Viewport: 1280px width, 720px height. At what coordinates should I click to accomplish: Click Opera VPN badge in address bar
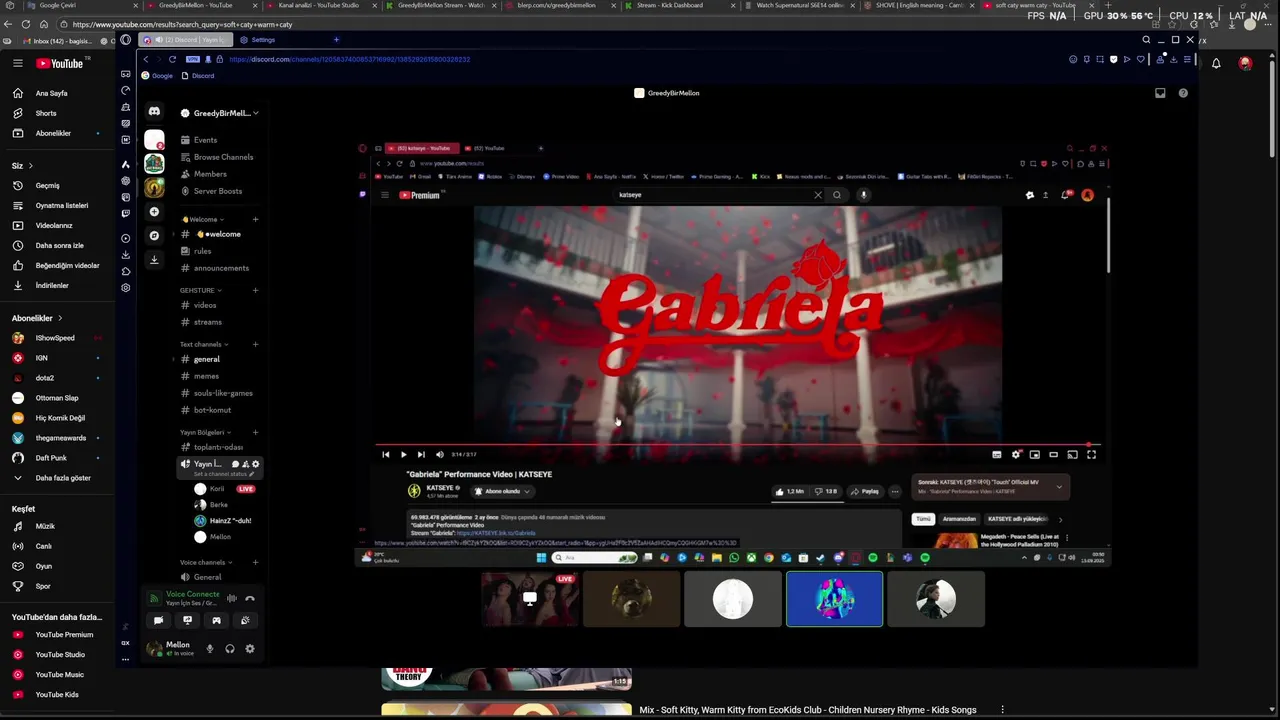point(193,59)
